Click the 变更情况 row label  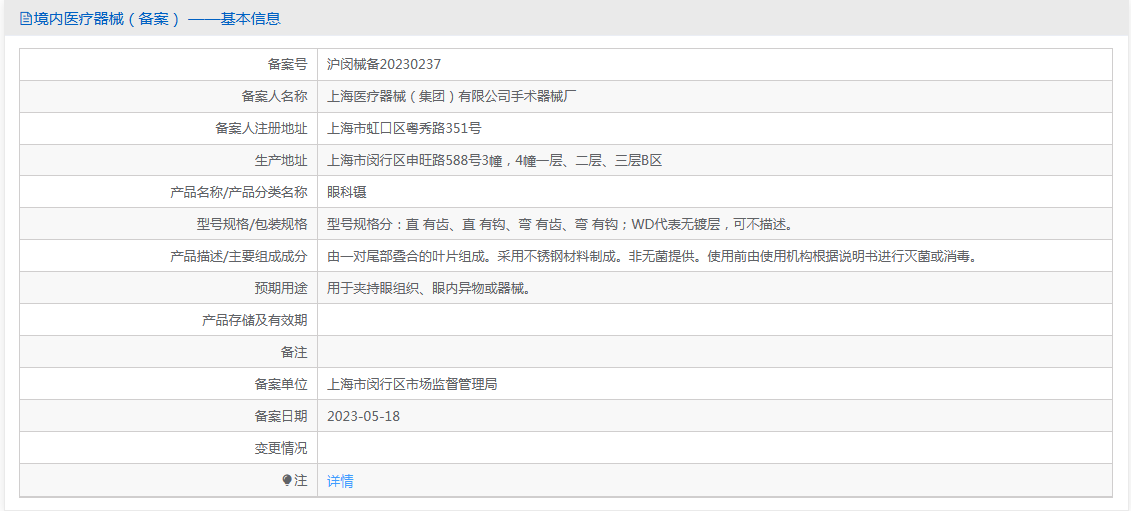coord(281,448)
